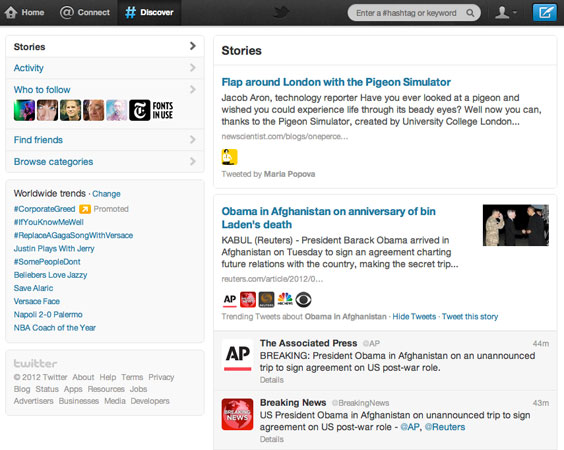Open the New York Times T avatar
This screenshot has width=564, height=450.
point(140,110)
